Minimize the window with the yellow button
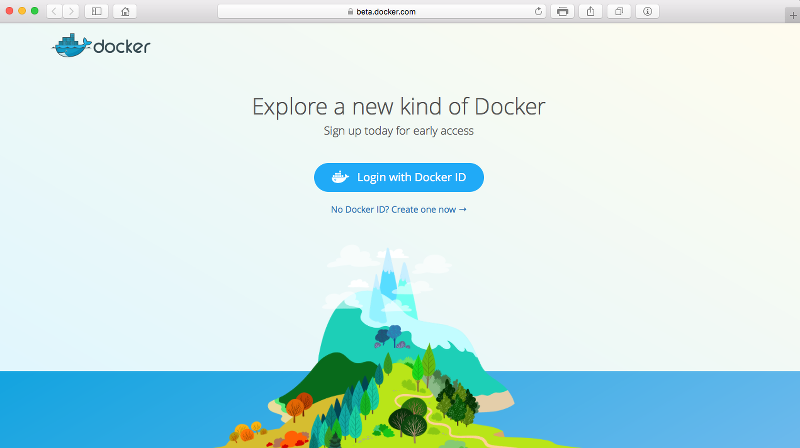The height and width of the screenshot is (448, 800). click(22, 11)
